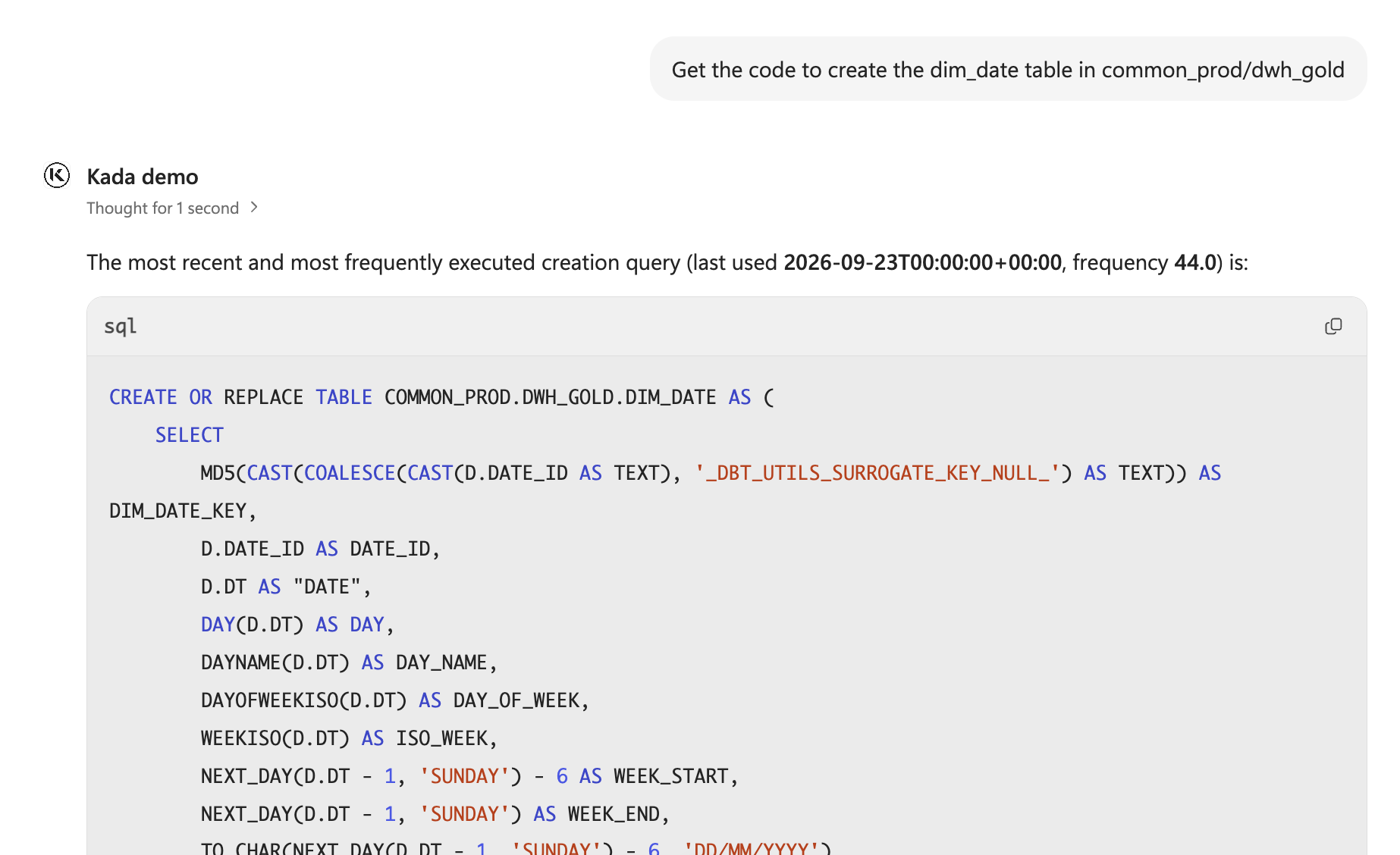Click the line ending 'AS WEEK_END,'
The height and width of the screenshot is (855, 1400).
click(435, 814)
